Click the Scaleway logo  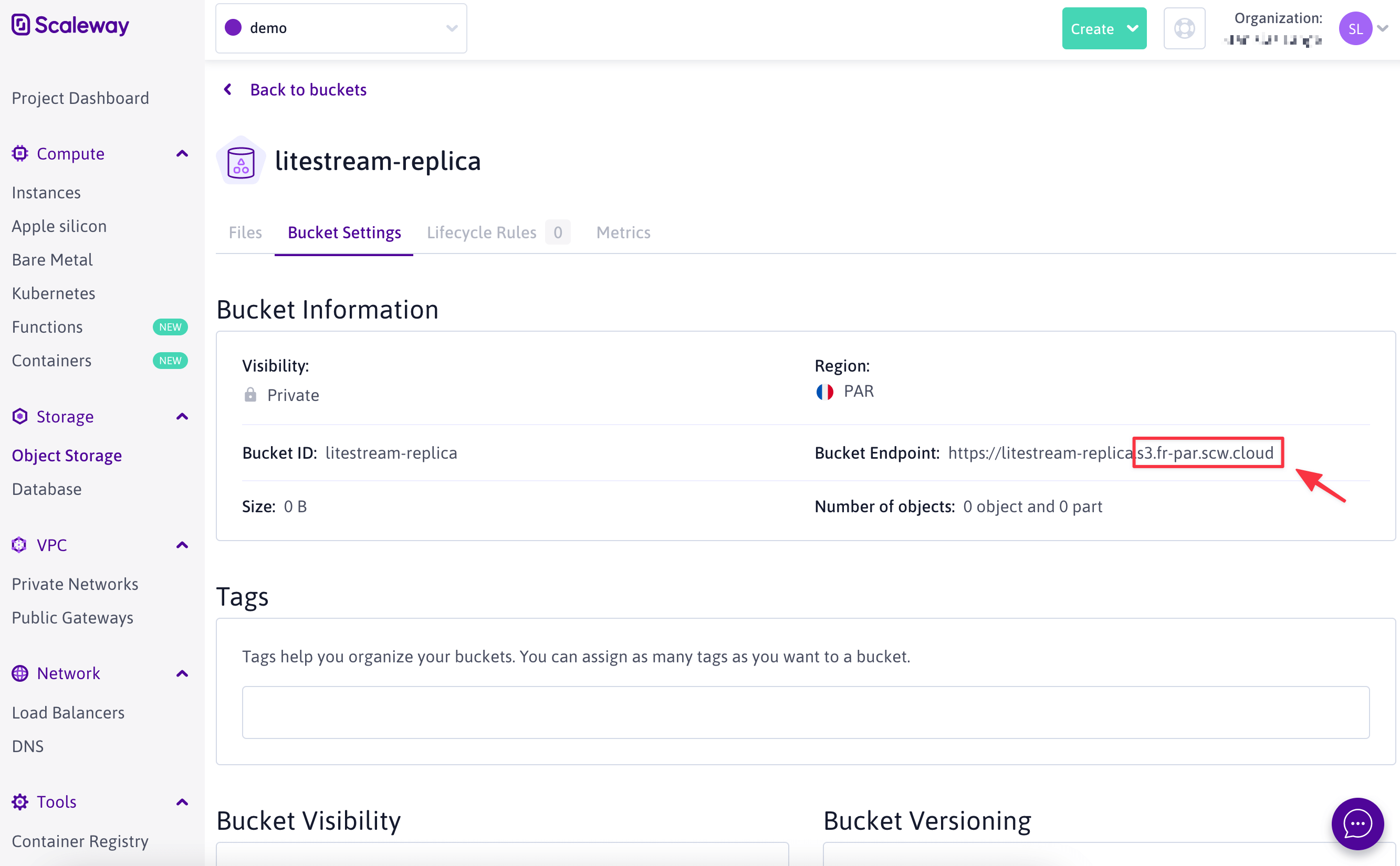point(70,25)
